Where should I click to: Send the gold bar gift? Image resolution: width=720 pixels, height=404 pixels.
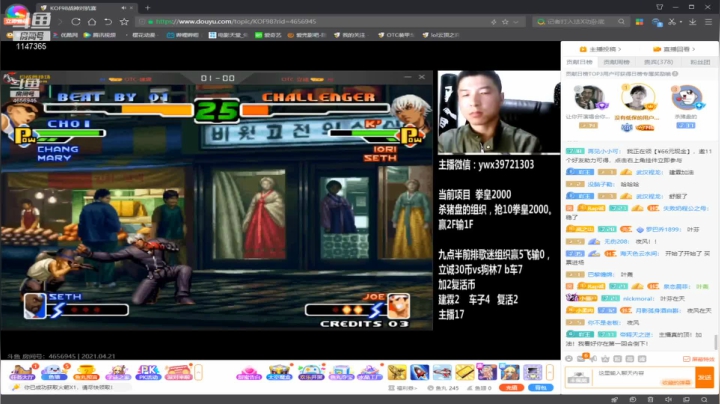point(464,372)
